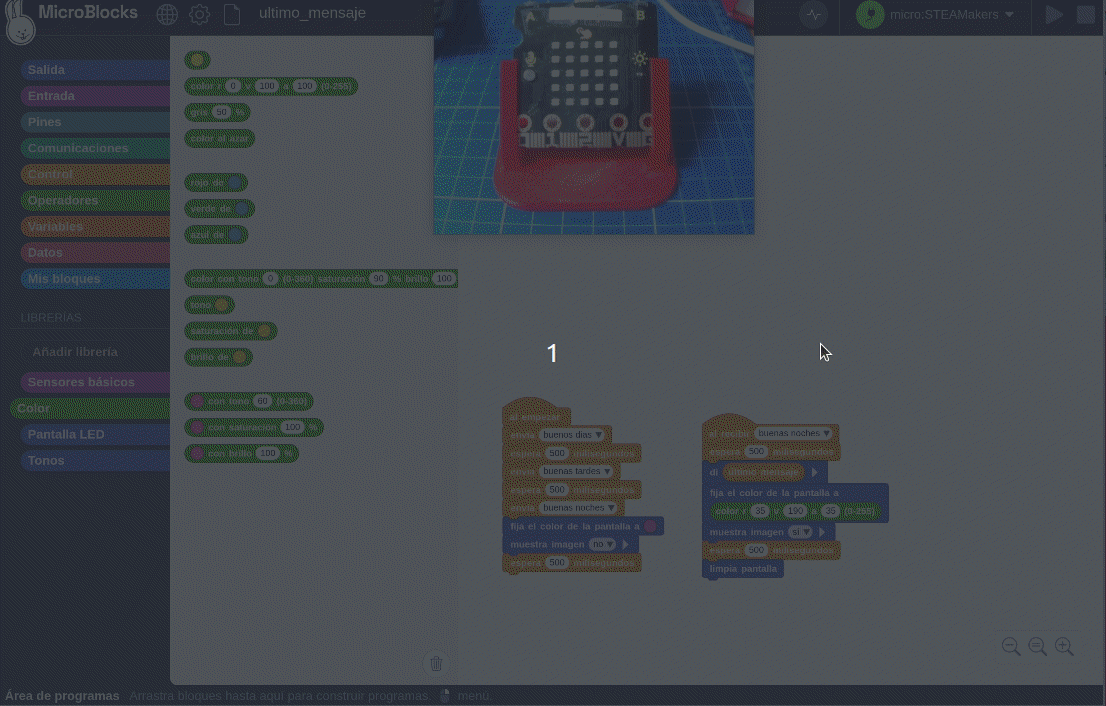Click the trash can icon
Image resolution: width=1106 pixels, height=706 pixels.
436,664
